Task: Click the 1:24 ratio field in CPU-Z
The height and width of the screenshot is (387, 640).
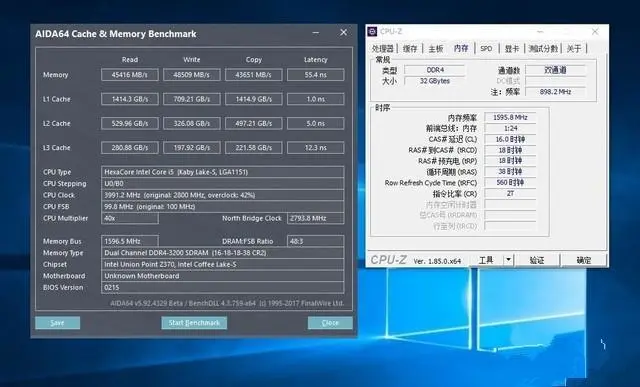Action: pyautogui.click(x=510, y=128)
